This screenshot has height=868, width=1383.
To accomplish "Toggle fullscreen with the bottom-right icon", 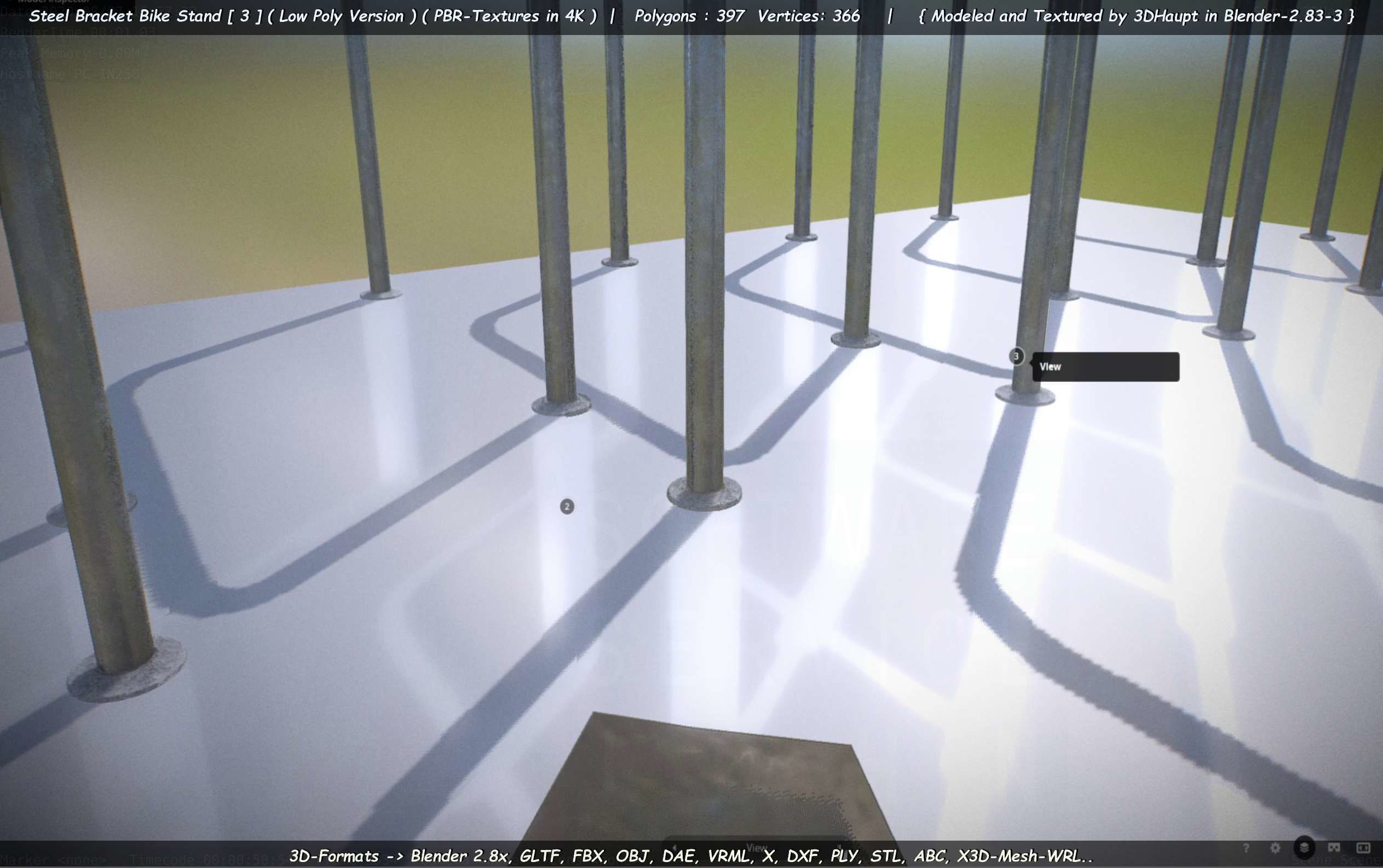I will pyautogui.click(x=1363, y=848).
